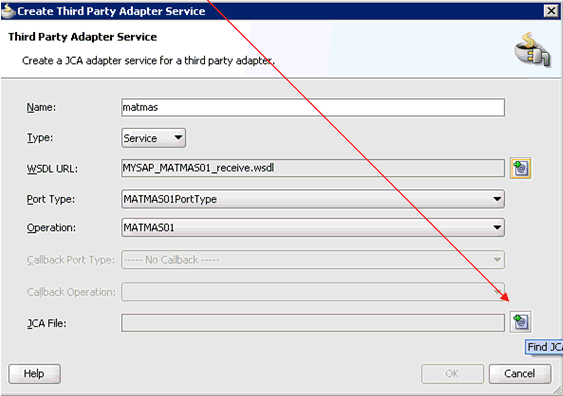Open the Type dropdown showing Service
The image size is (563, 396).
tap(153, 138)
